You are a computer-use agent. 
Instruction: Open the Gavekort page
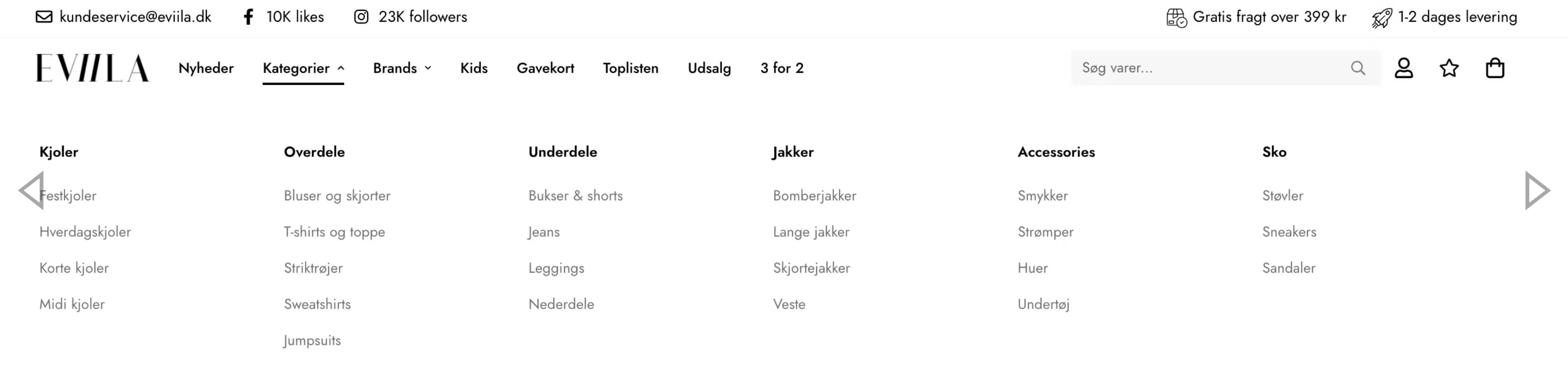(x=545, y=68)
